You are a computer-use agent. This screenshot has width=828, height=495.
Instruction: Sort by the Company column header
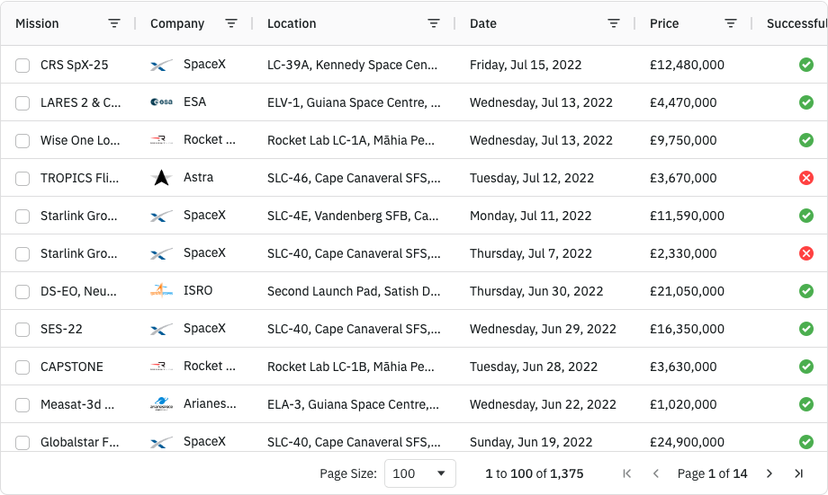click(177, 23)
